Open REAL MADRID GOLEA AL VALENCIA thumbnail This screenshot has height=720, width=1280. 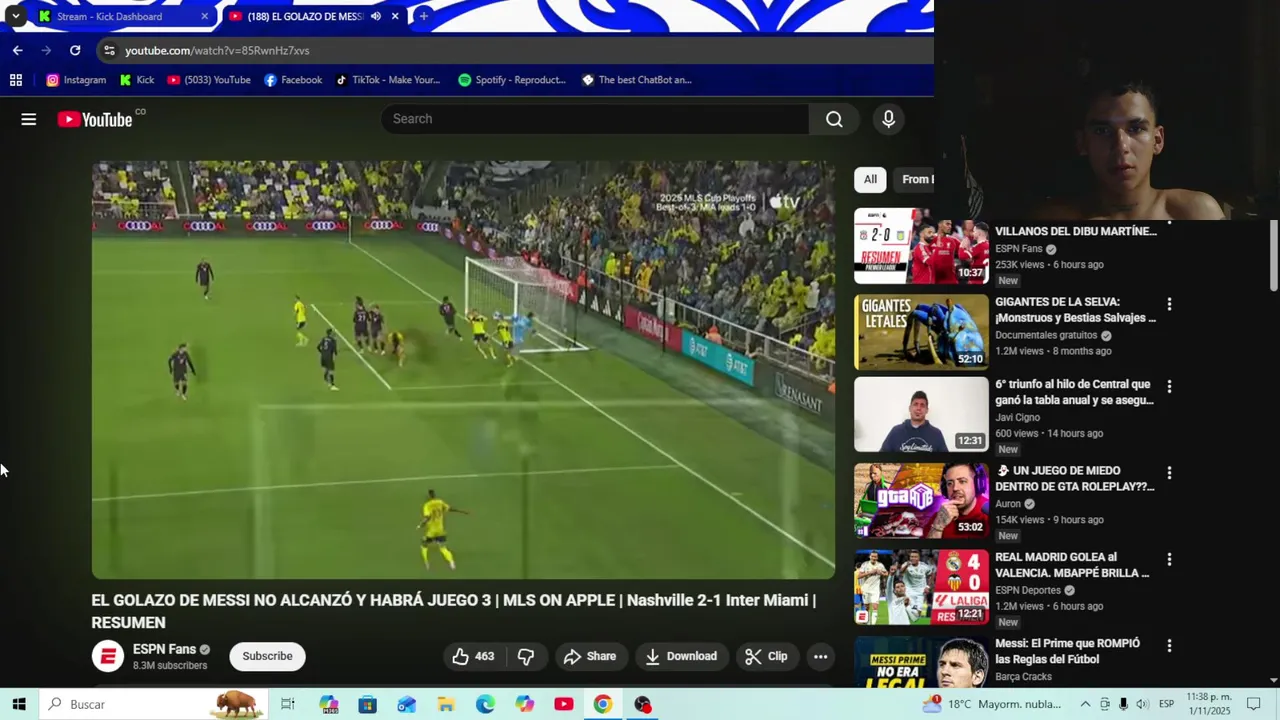click(921, 588)
